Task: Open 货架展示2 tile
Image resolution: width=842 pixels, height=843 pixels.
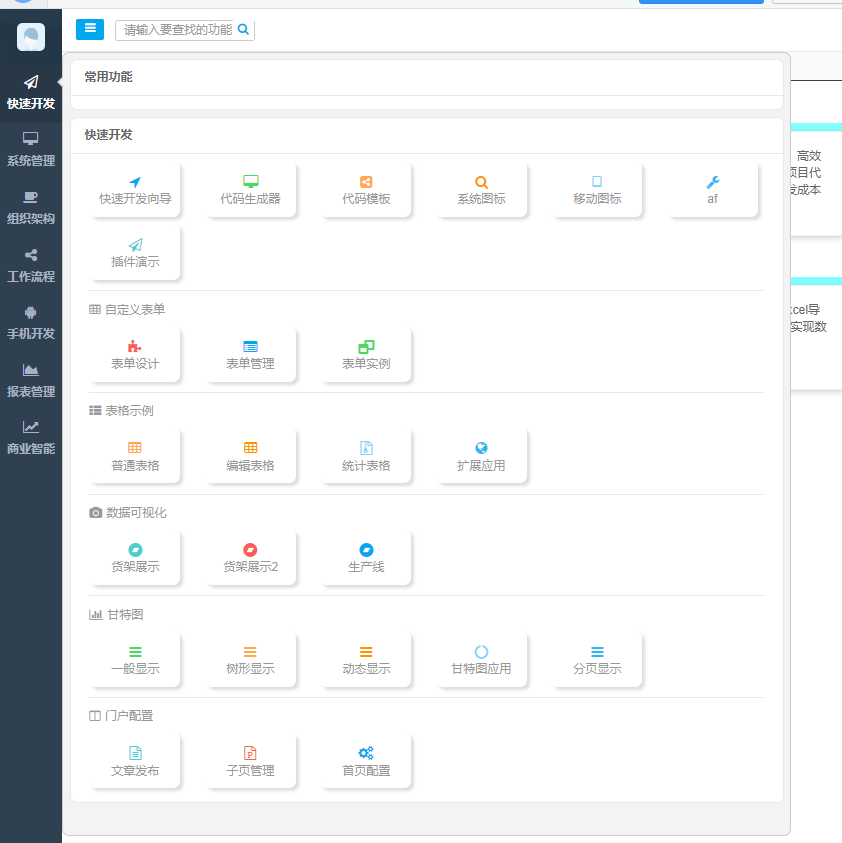Action: pyautogui.click(x=251, y=559)
